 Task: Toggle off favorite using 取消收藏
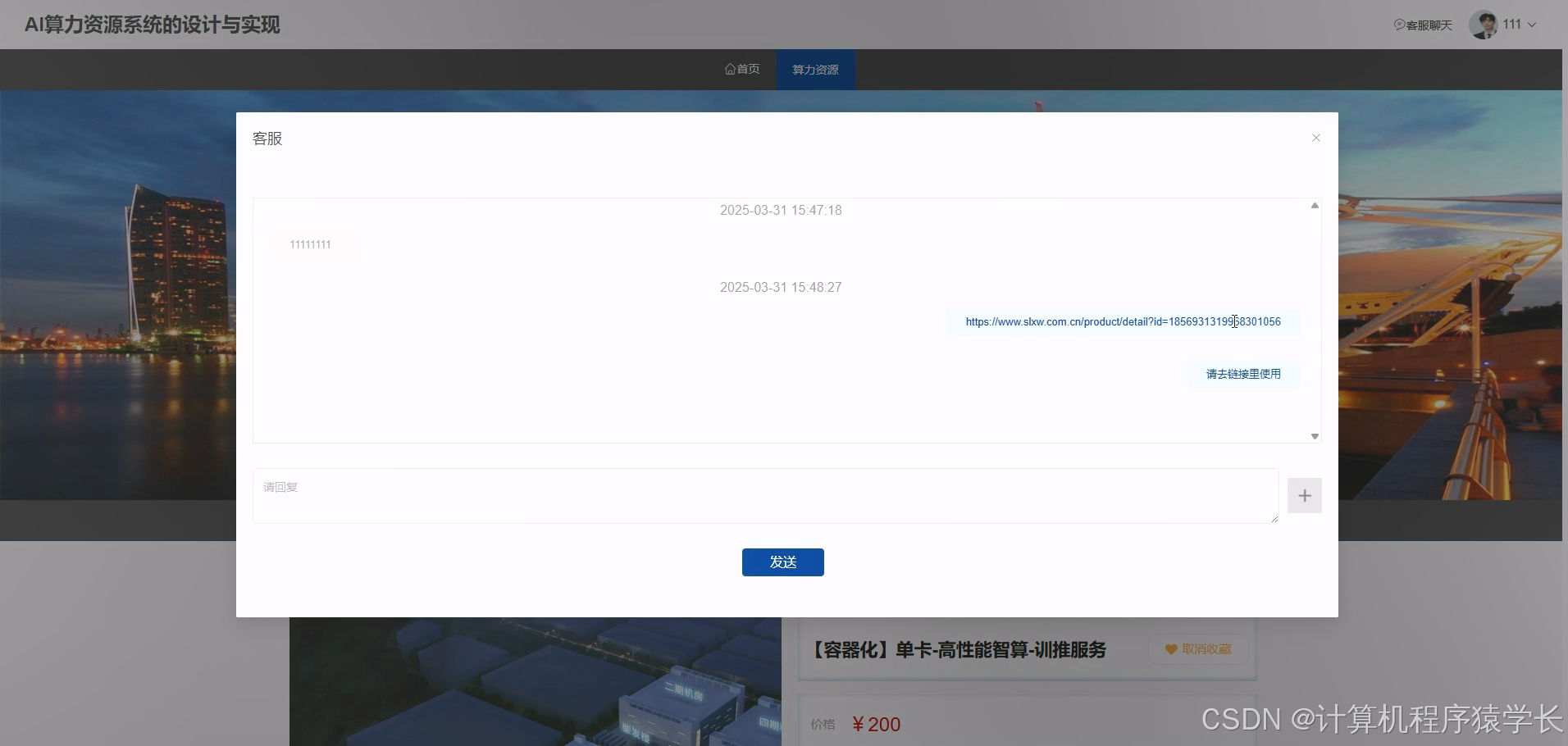click(x=1198, y=649)
